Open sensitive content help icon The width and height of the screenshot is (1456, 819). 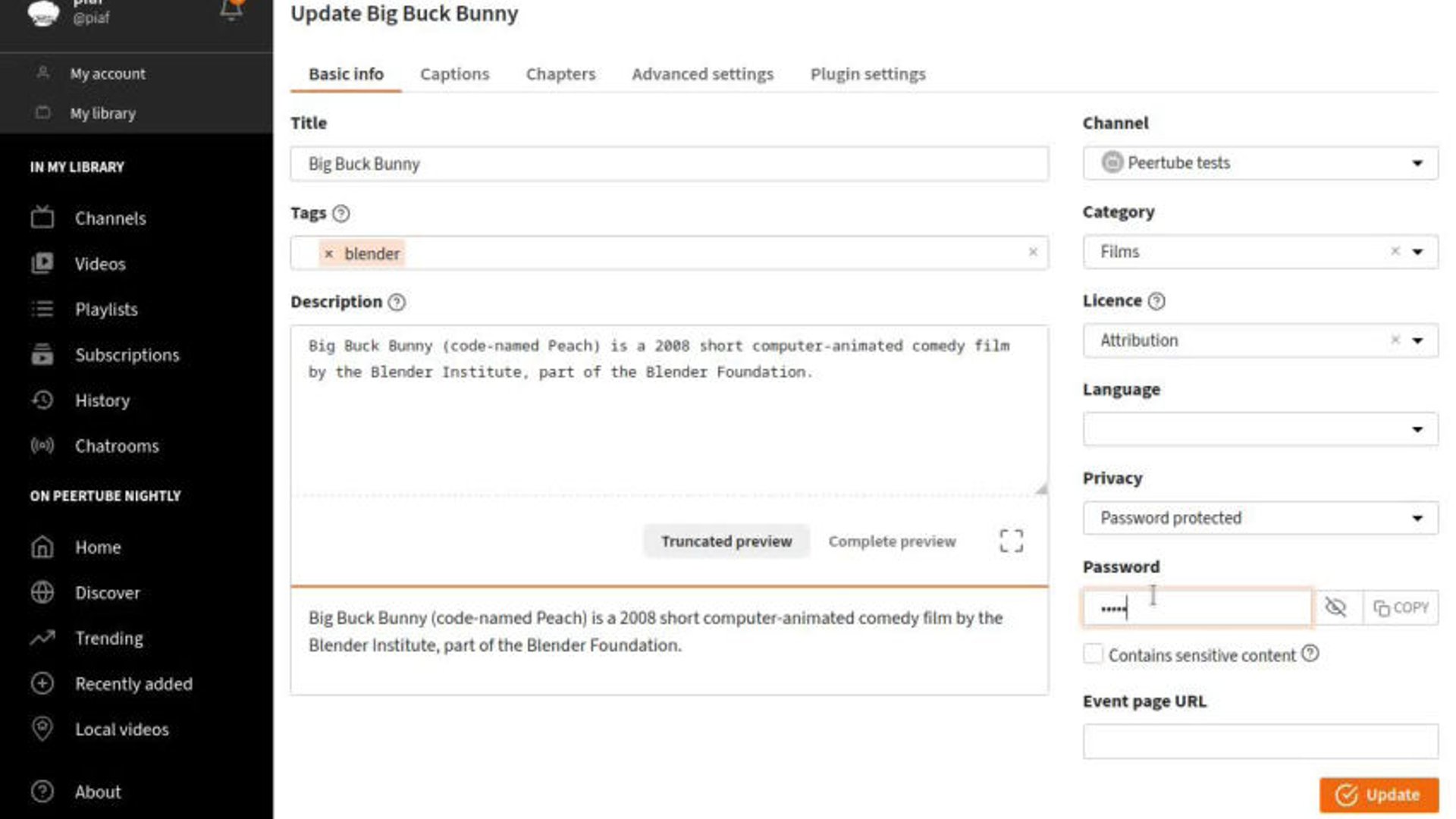coord(1310,654)
